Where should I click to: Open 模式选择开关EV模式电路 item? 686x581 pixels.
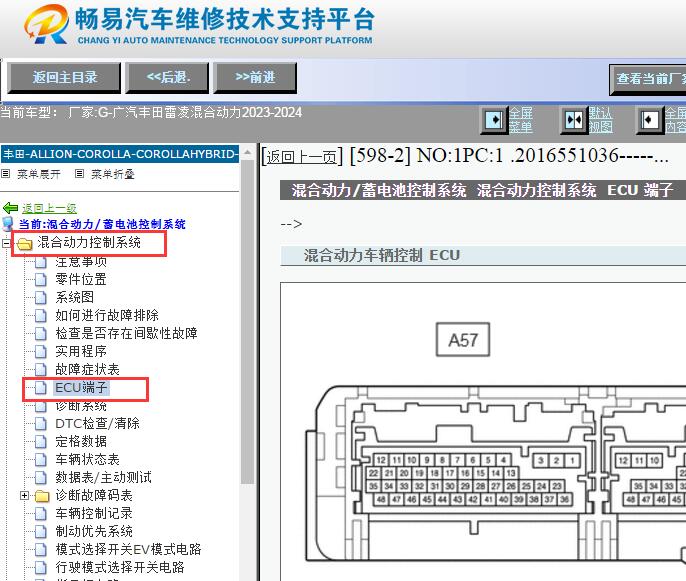(x=128, y=550)
